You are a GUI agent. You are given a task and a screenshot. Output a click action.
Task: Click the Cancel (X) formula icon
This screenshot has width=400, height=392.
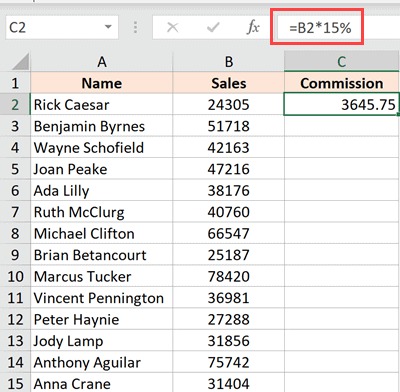tap(172, 27)
